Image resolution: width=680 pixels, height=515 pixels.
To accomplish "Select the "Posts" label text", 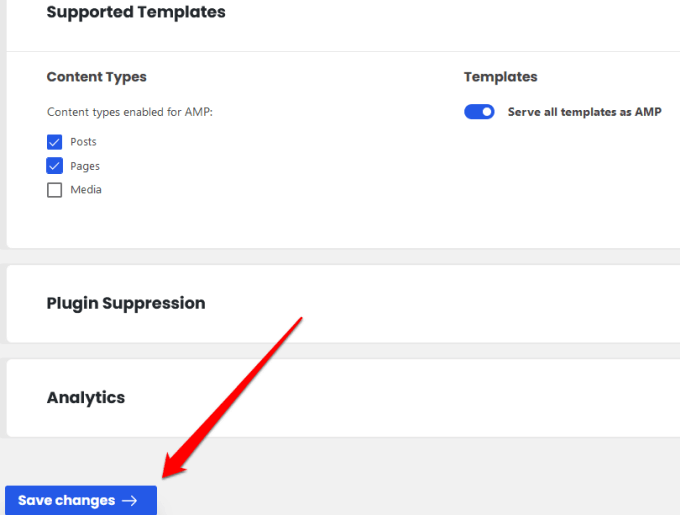I will coord(83,142).
